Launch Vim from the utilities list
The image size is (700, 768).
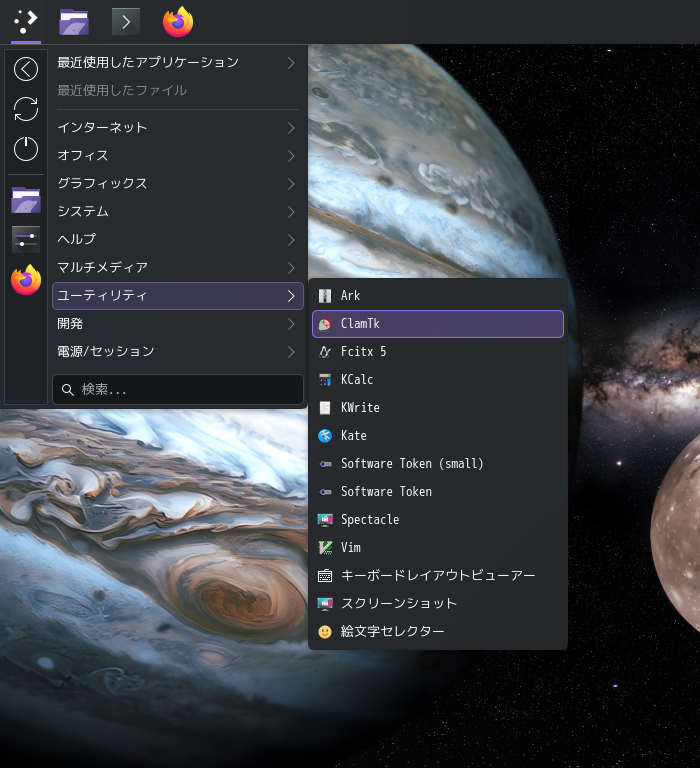click(x=438, y=548)
